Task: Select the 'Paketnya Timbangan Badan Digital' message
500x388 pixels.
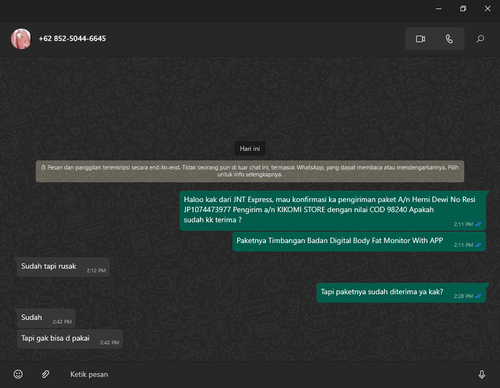Action: click(x=359, y=242)
